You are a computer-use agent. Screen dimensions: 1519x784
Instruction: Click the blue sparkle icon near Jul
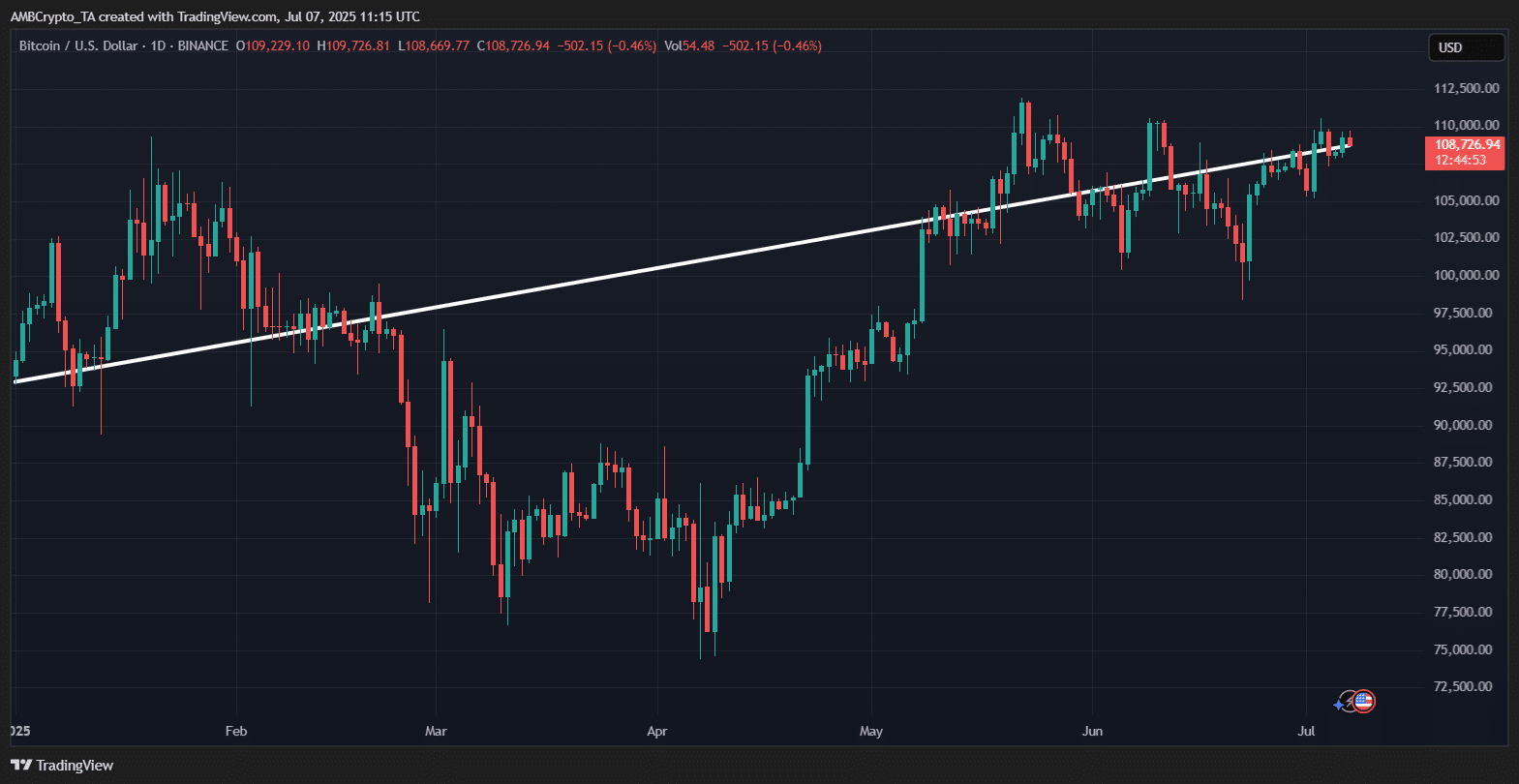1339,705
